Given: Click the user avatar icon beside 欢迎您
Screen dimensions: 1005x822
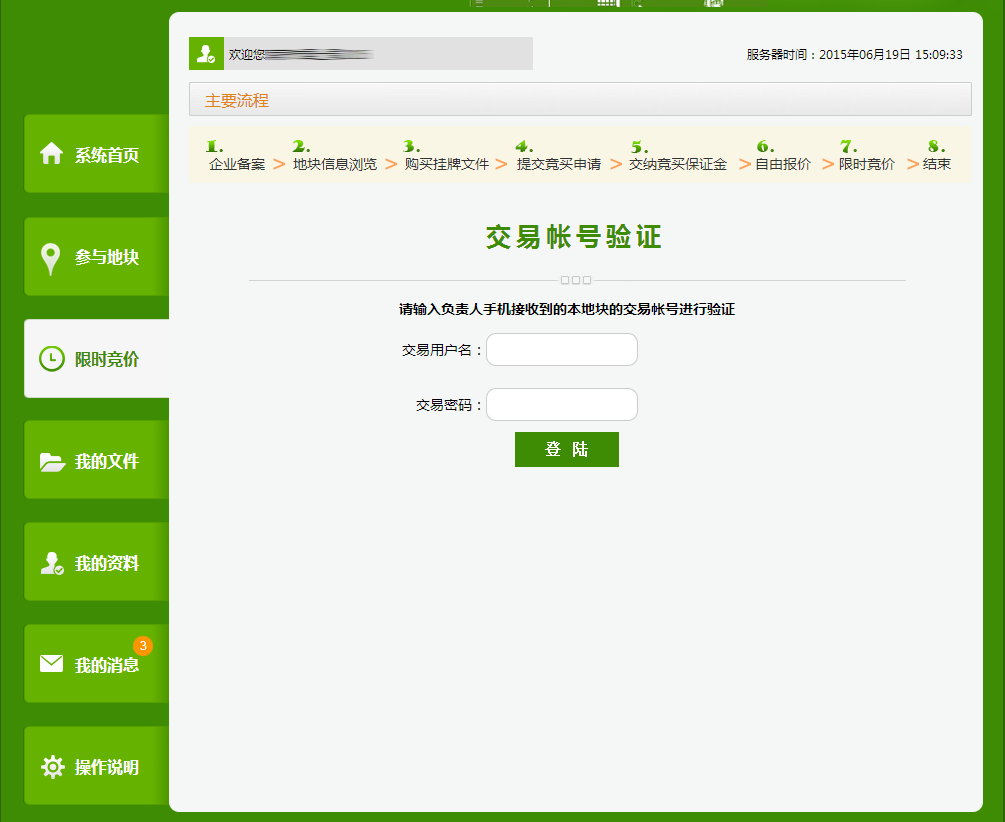Looking at the screenshot, I should pyautogui.click(x=206, y=54).
